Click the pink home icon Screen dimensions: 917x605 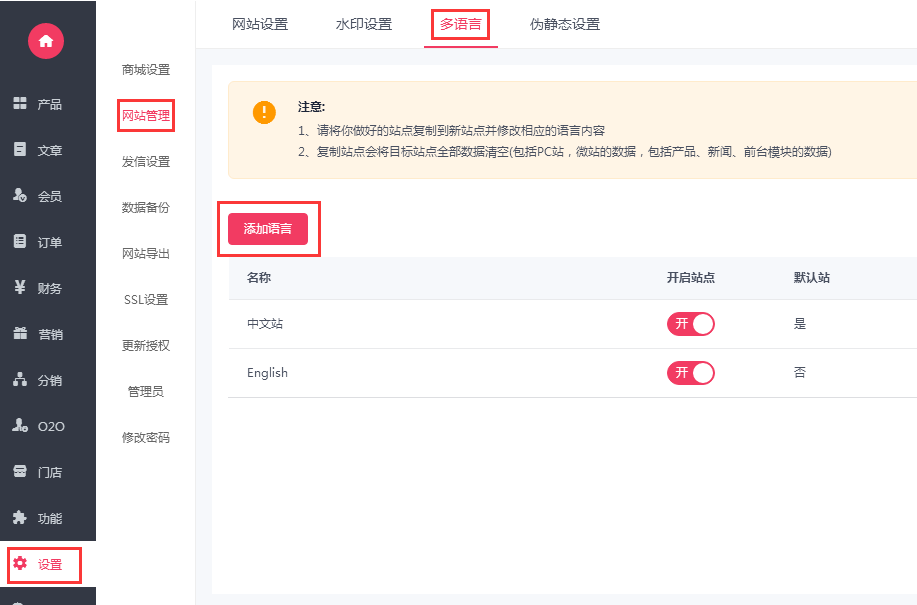46,41
